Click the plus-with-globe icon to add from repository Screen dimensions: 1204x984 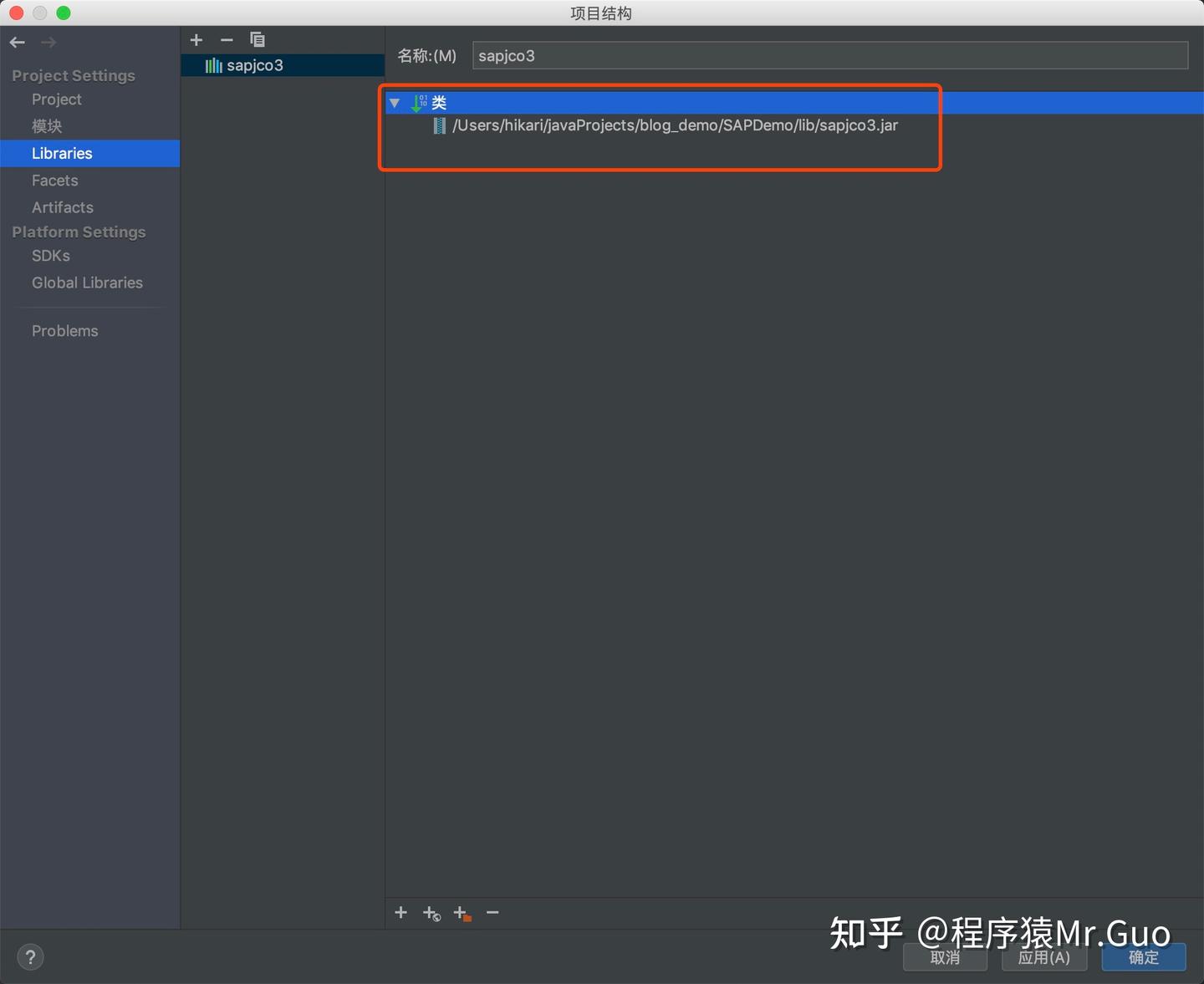431,913
